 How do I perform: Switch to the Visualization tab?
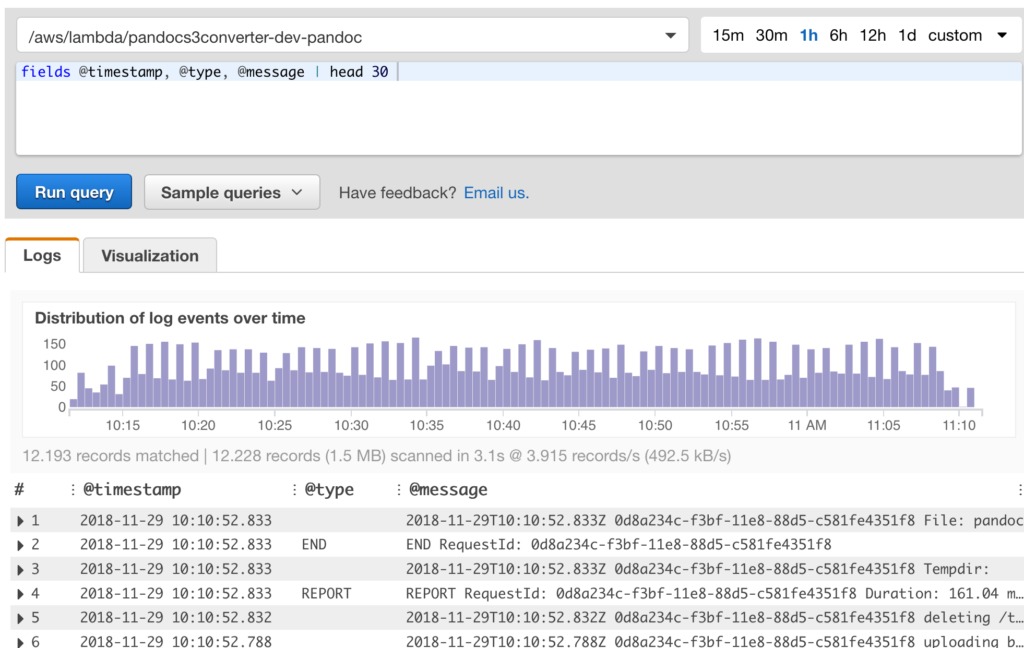click(150, 255)
